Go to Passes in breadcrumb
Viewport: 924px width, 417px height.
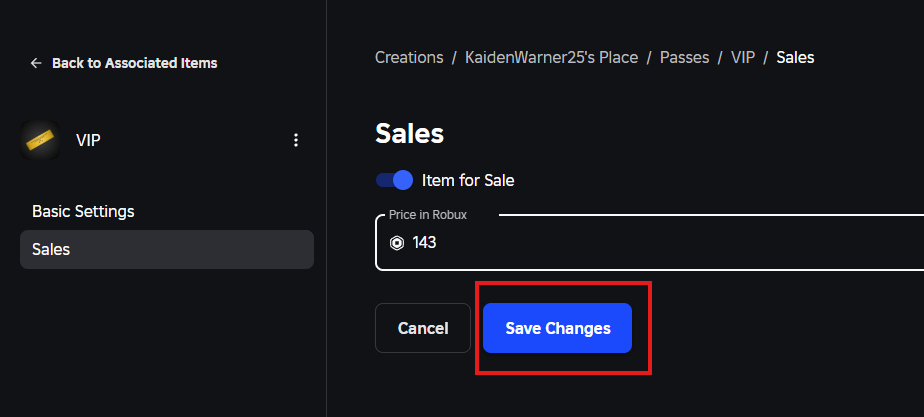684,57
